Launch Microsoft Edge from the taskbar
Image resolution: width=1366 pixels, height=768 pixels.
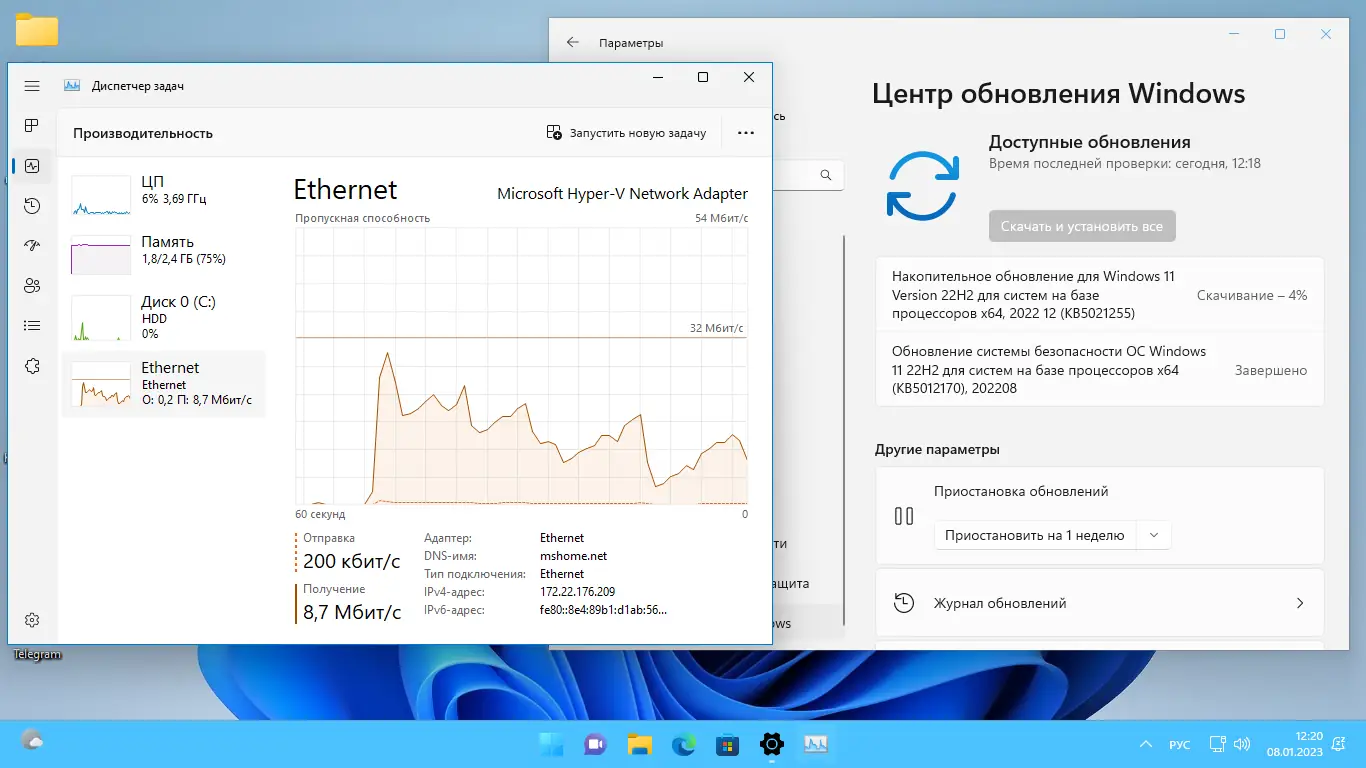click(683, 744)
